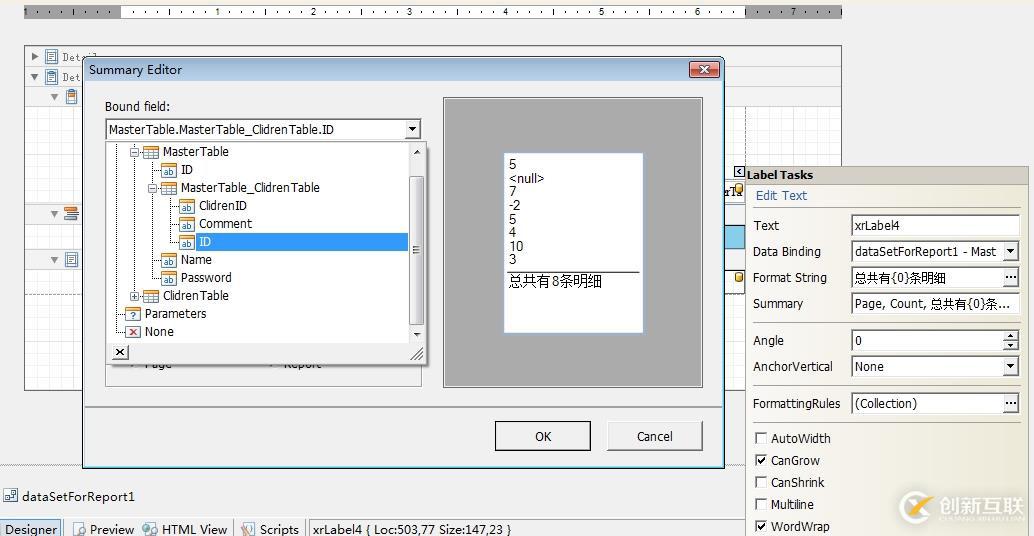Enable the CanShrink checkbox
Screen dimensions: 1034x536
pyautogui.click(x=761, y=482)
